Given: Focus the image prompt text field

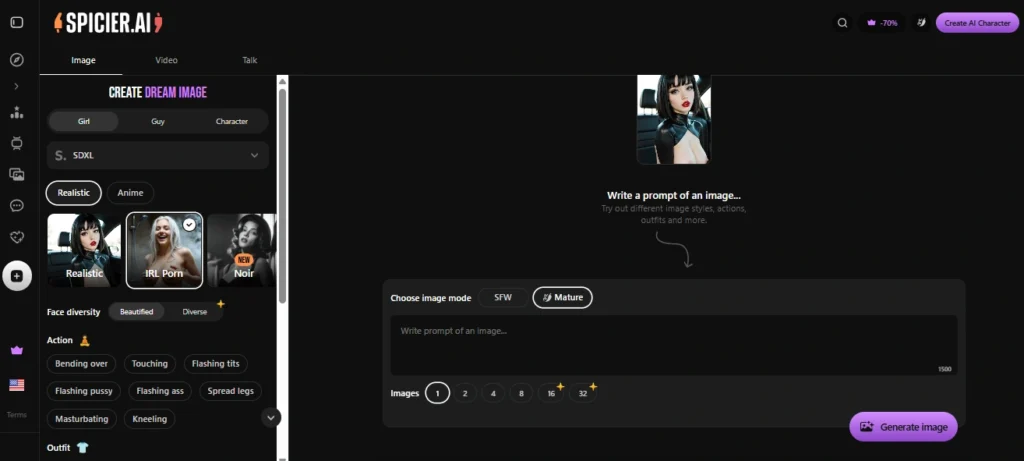Looking at the screenshot, I should [674, 345].
